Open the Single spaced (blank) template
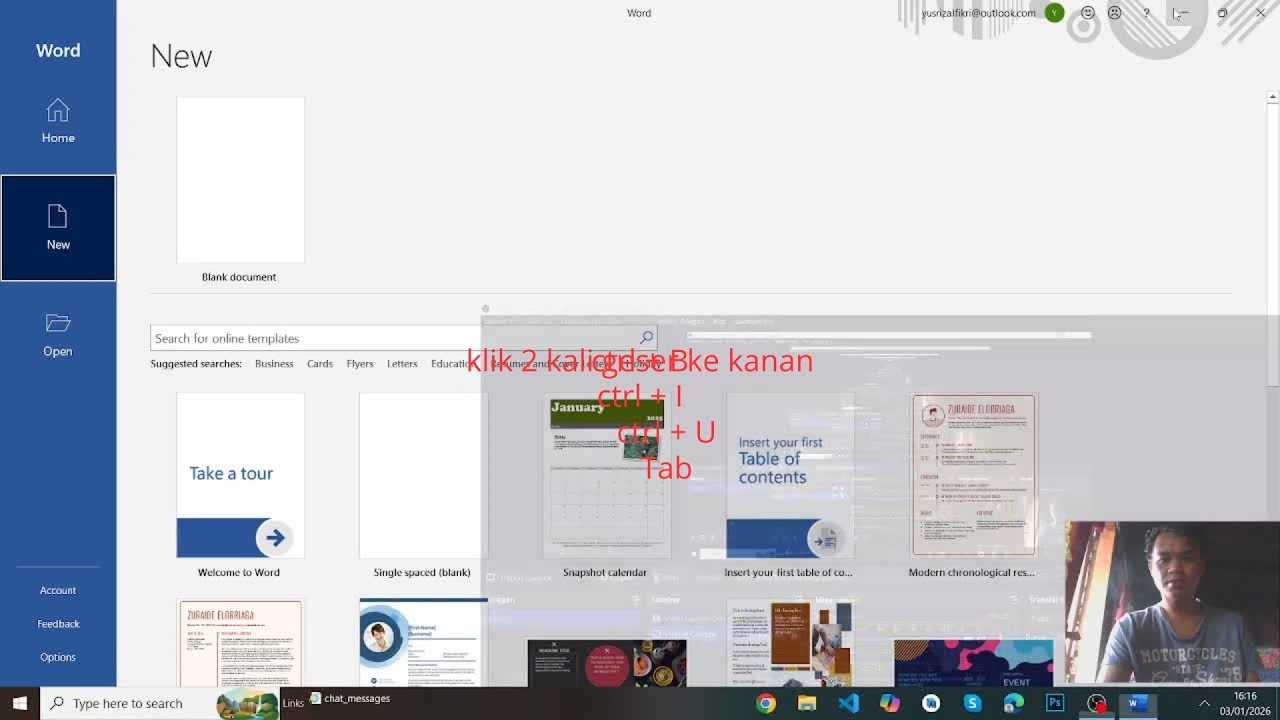Image resolution: width=1280 pixels, height=720 pixels. (423, 485)
